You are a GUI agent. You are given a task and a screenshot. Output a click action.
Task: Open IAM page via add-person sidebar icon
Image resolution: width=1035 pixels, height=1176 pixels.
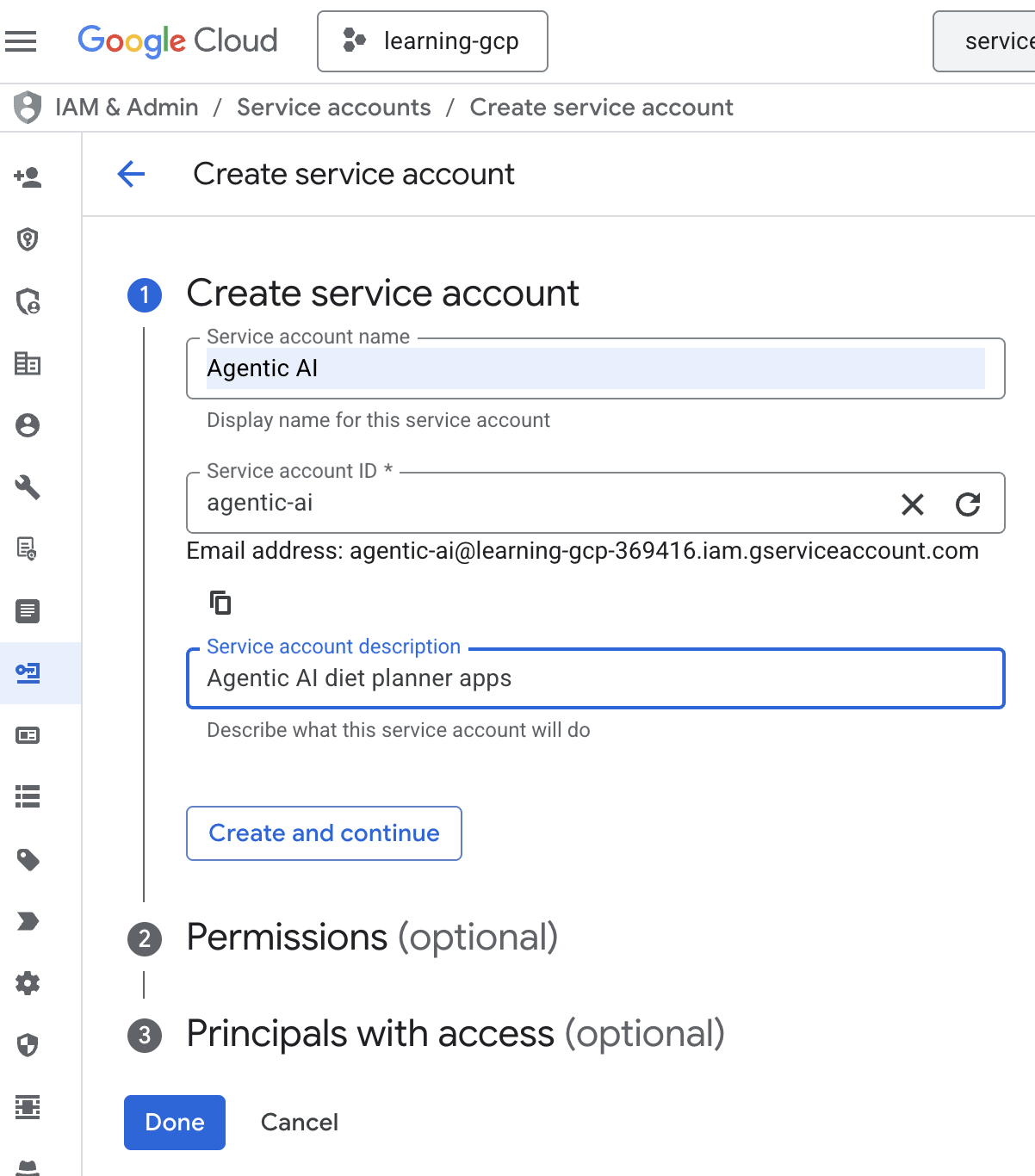28,177
